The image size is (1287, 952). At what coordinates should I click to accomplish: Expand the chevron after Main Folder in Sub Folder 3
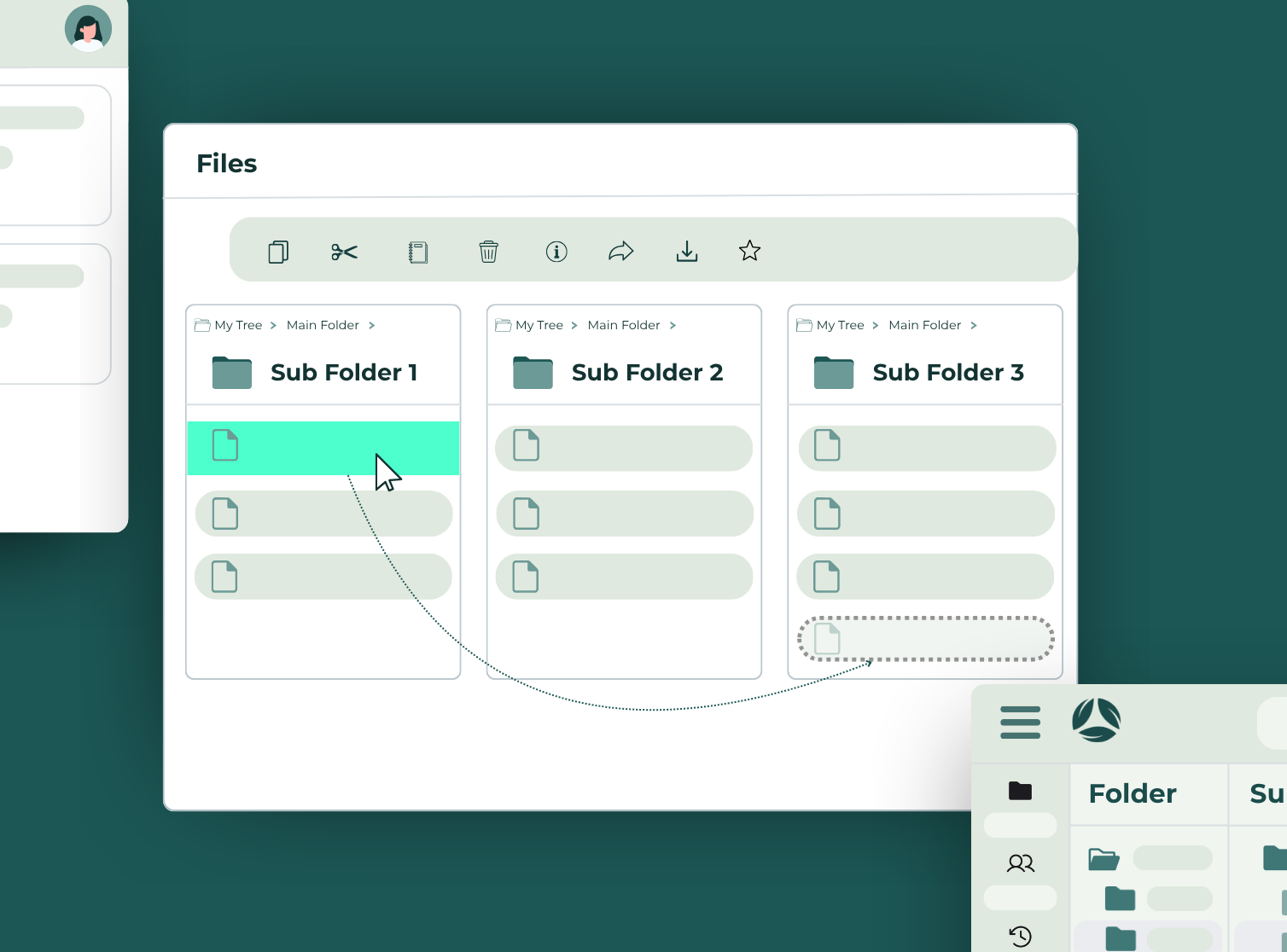coord(974,325)
